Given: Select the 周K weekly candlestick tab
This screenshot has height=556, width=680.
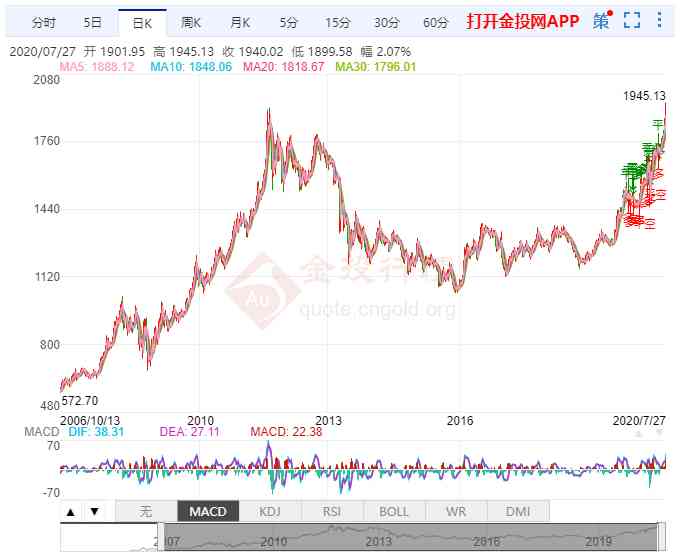Looking at the screenshot, I should [191, 22].
